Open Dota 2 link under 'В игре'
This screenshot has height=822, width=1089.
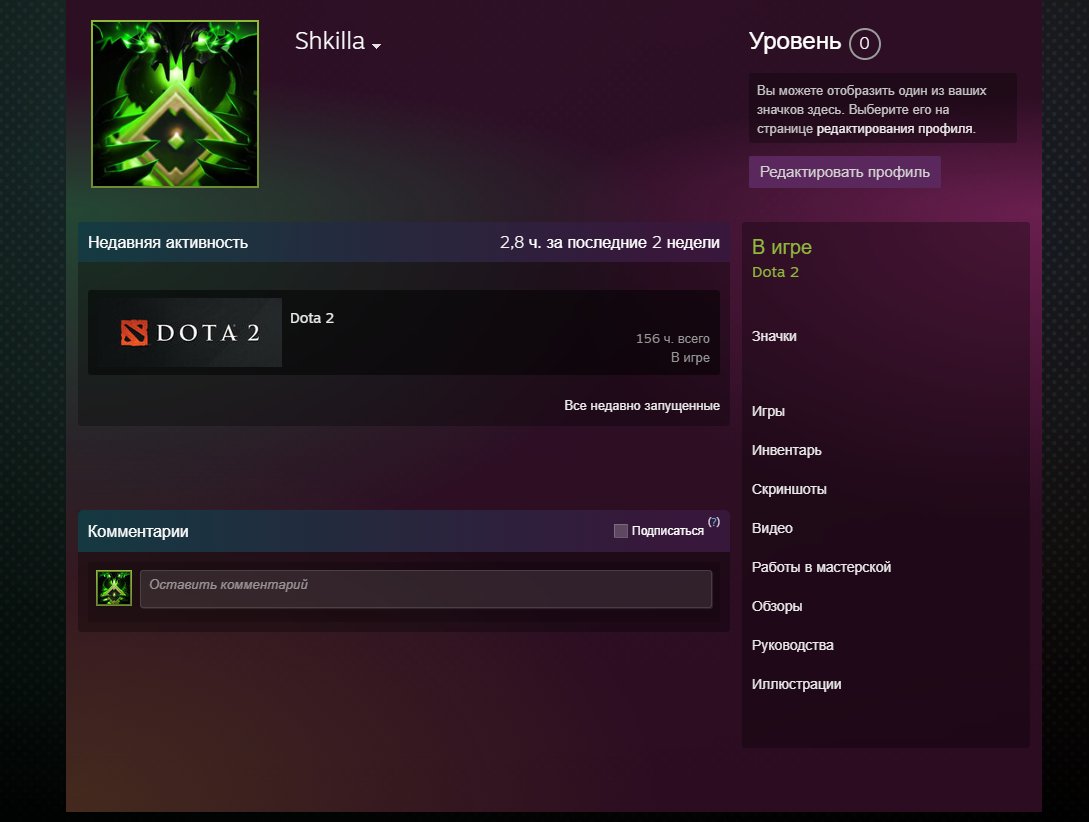[x=775, y=272]
